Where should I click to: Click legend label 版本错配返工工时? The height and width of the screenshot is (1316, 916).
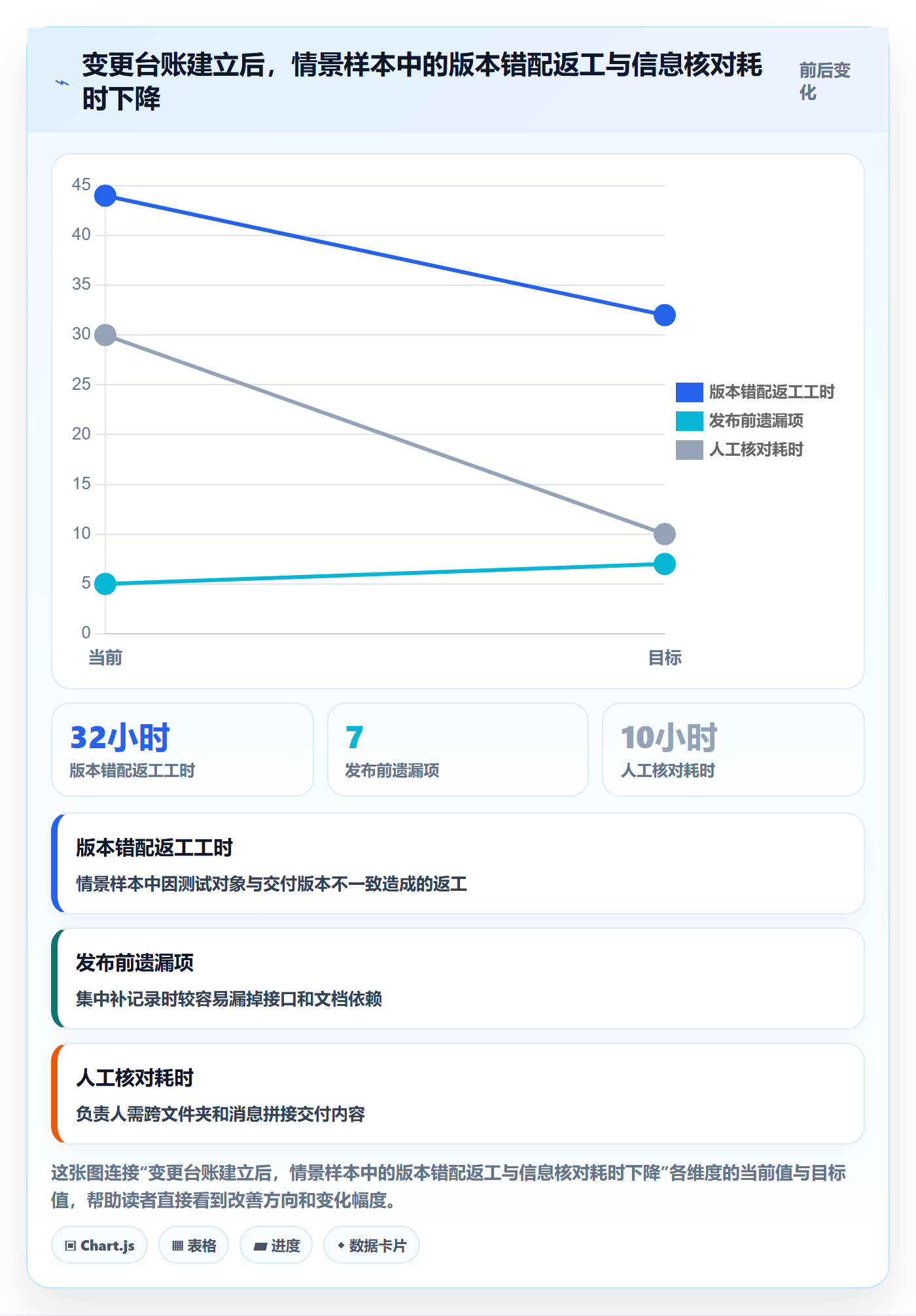click(x=771, y=392)
